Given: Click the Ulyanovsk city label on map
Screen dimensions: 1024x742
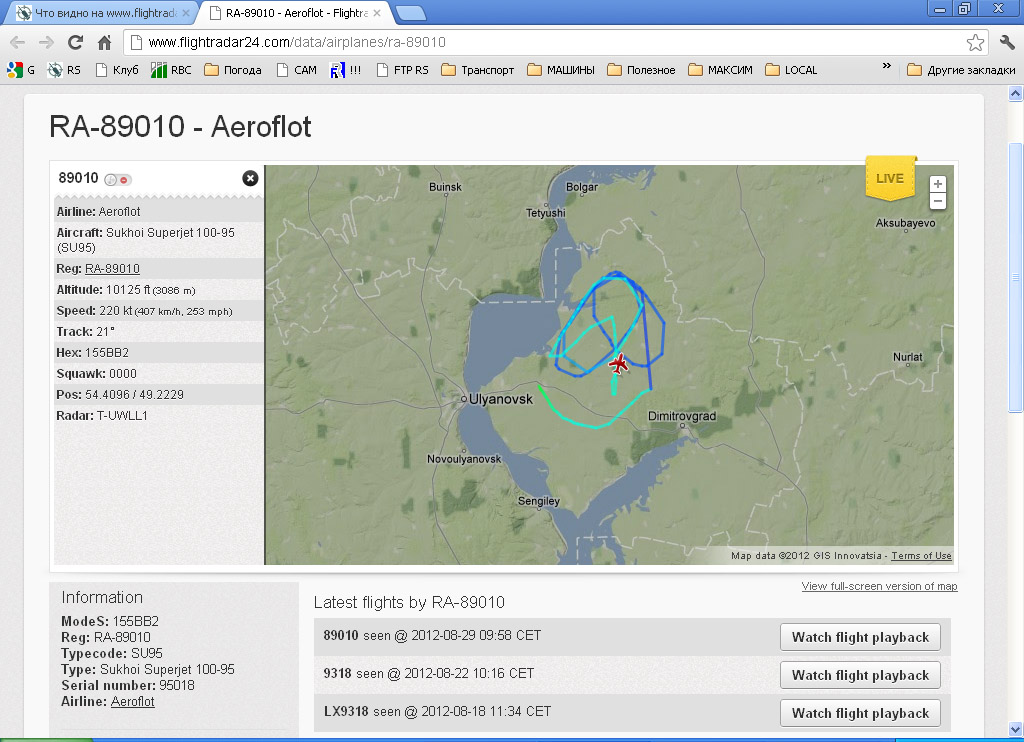Looking at the screenshot, I should 500,399.
